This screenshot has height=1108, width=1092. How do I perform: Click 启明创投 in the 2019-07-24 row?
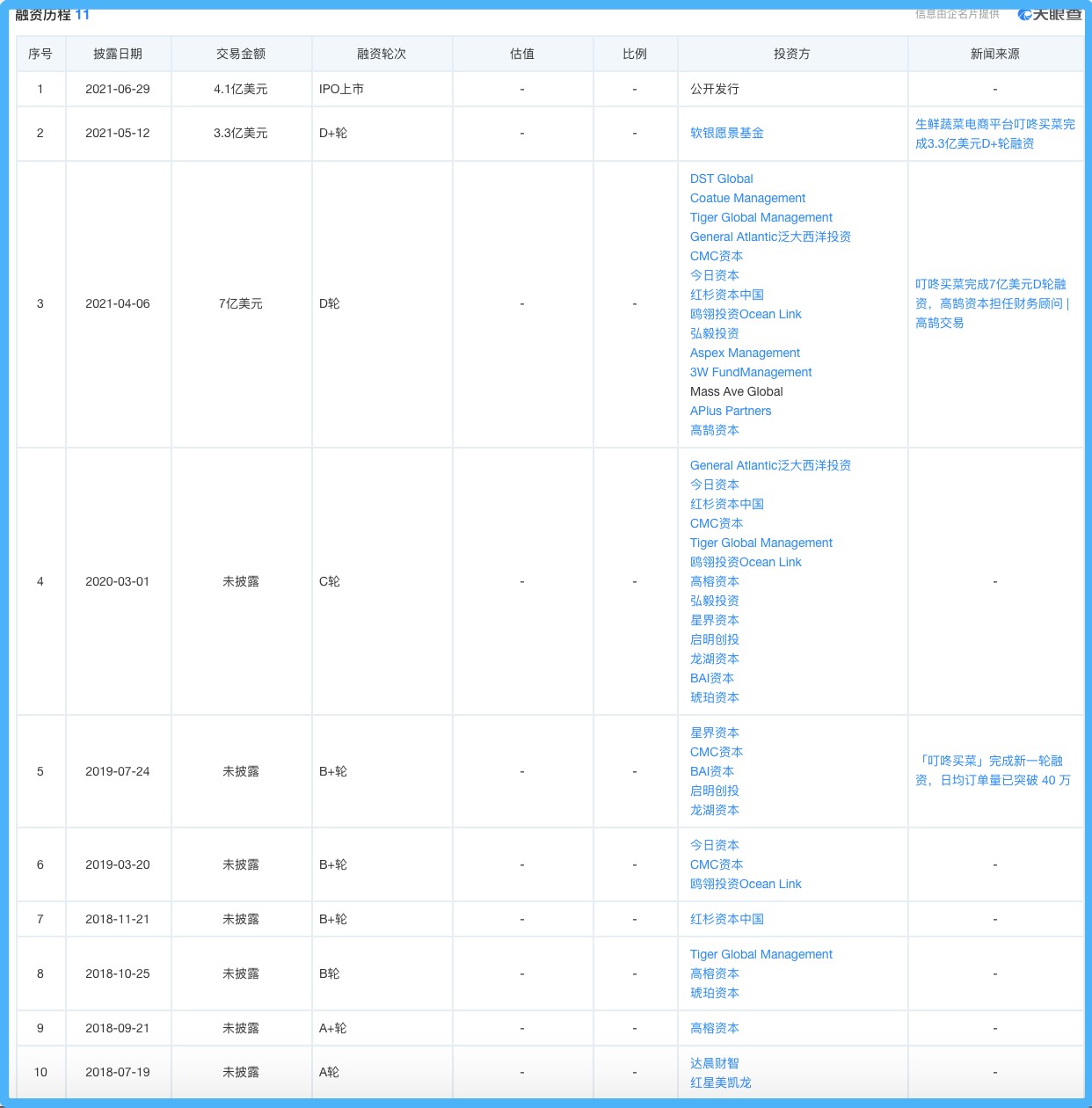(x=714, y=791)
